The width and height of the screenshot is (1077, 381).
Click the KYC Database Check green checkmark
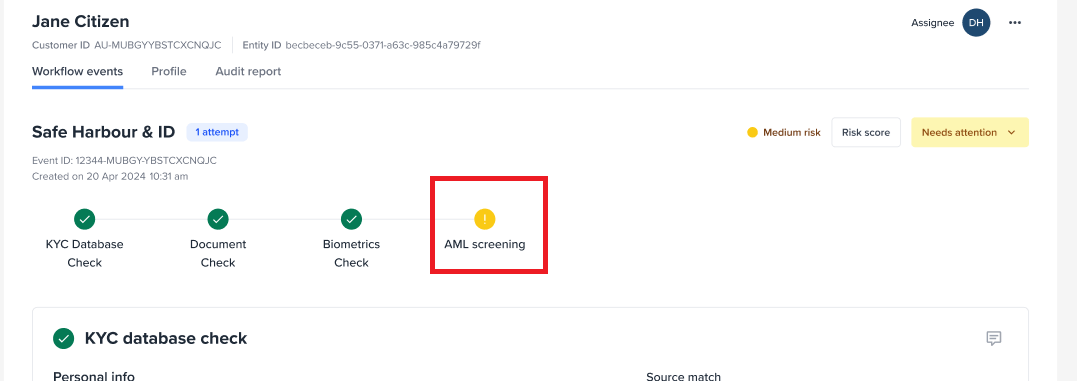point(84,220)
